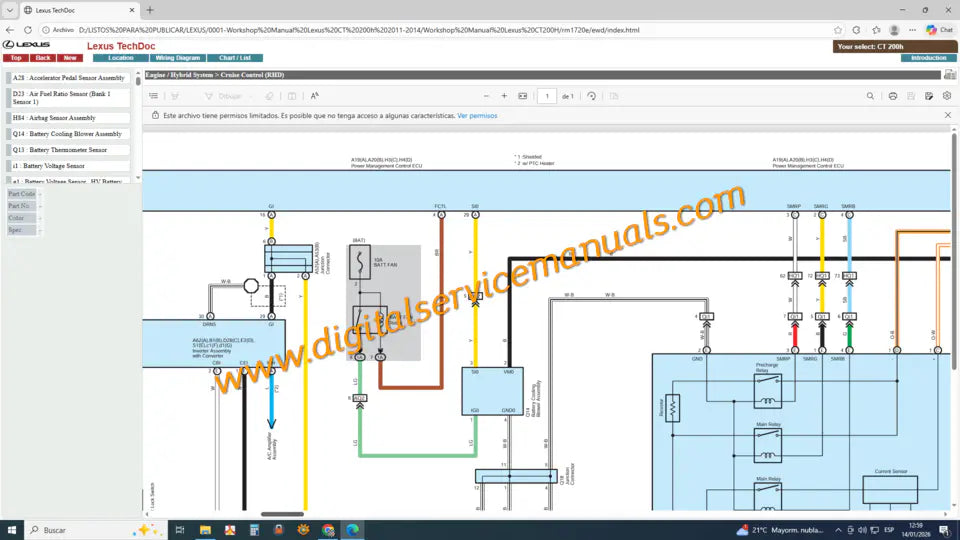Open the weather widget on taskbar
The image size is (960, 540).
[781, 530]
